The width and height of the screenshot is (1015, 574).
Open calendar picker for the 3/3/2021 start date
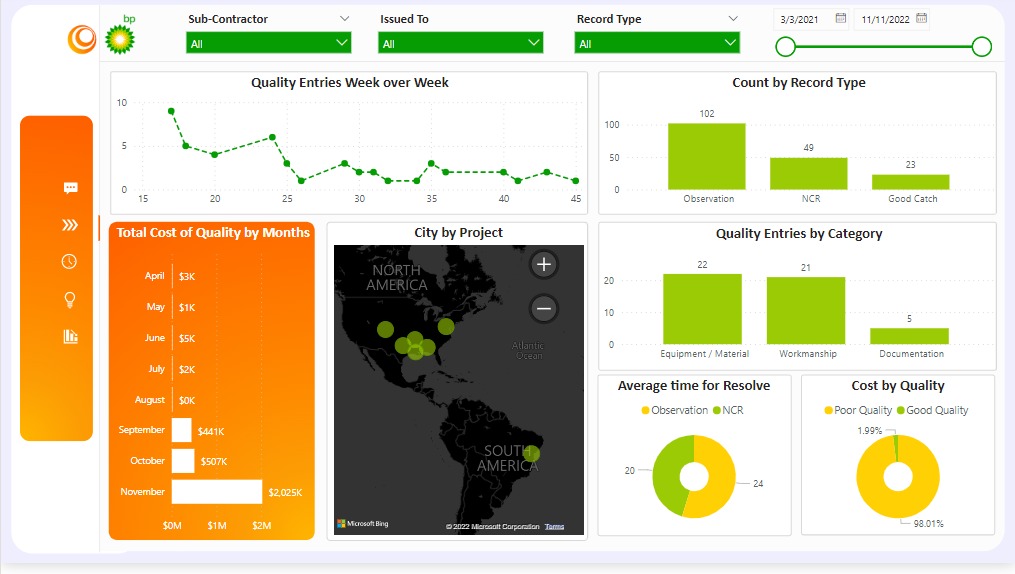[x=840, y=18]
